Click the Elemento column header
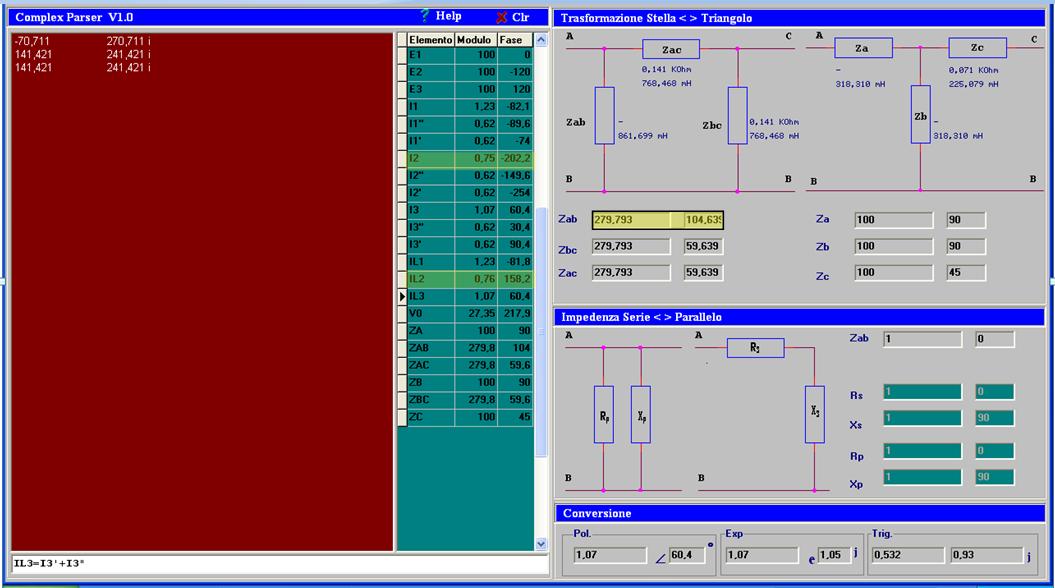 (430, 40)
